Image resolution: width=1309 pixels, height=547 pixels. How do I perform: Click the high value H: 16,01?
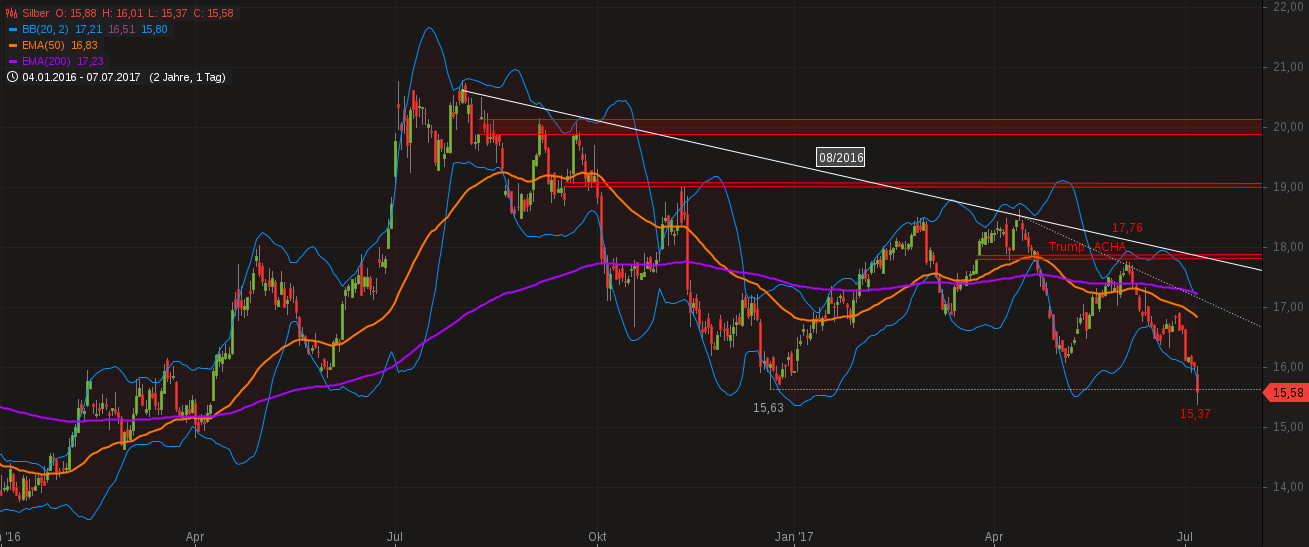click(122, 13)
